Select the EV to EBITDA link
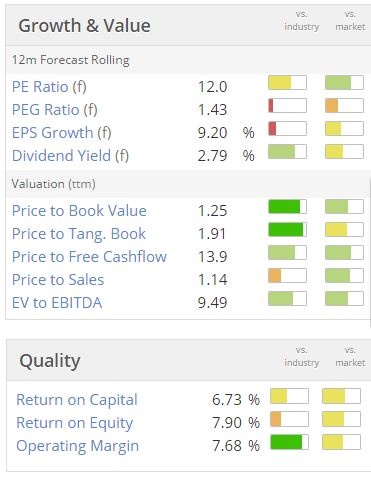The image size is (371, 480). click(x=57, y=303)
